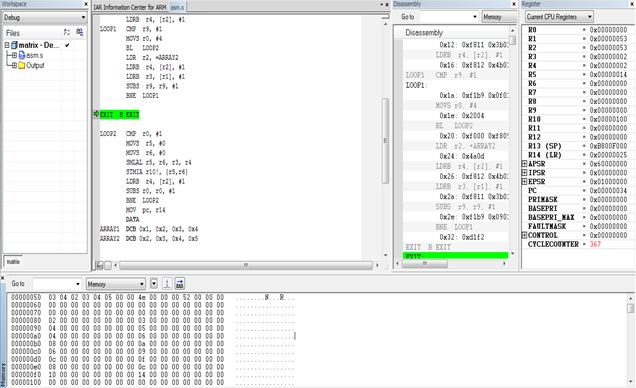
Task: Click the 'ARRAY1 DCB 0x1, 0x2, 0x3, 0x4' line
Action: (149, 229)
